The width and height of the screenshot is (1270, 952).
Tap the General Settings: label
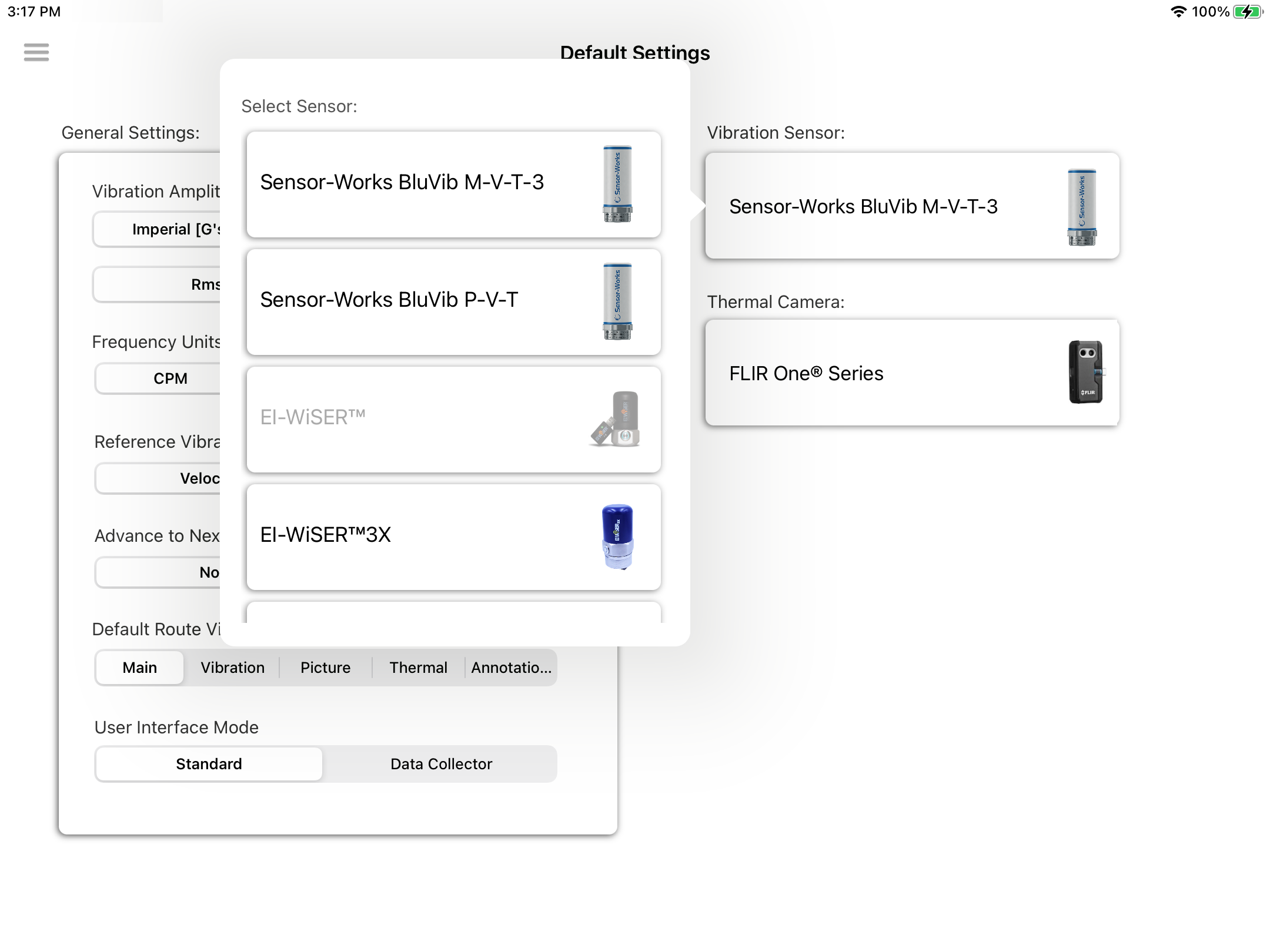pos(131,133)
